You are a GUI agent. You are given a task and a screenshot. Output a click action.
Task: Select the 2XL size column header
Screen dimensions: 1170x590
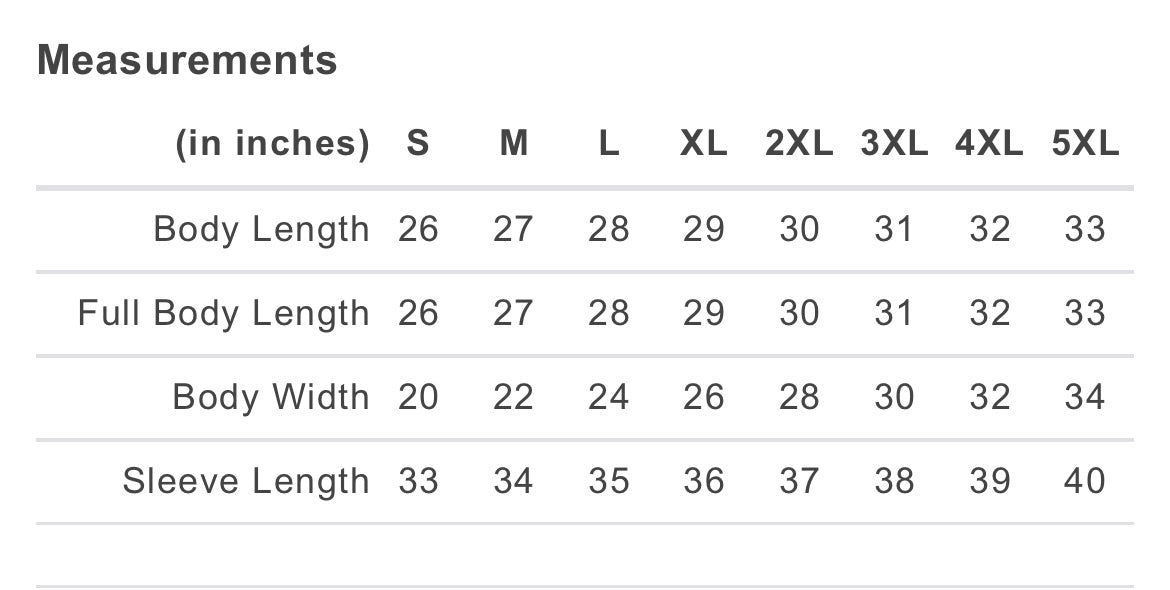click(x=798, y=144)
